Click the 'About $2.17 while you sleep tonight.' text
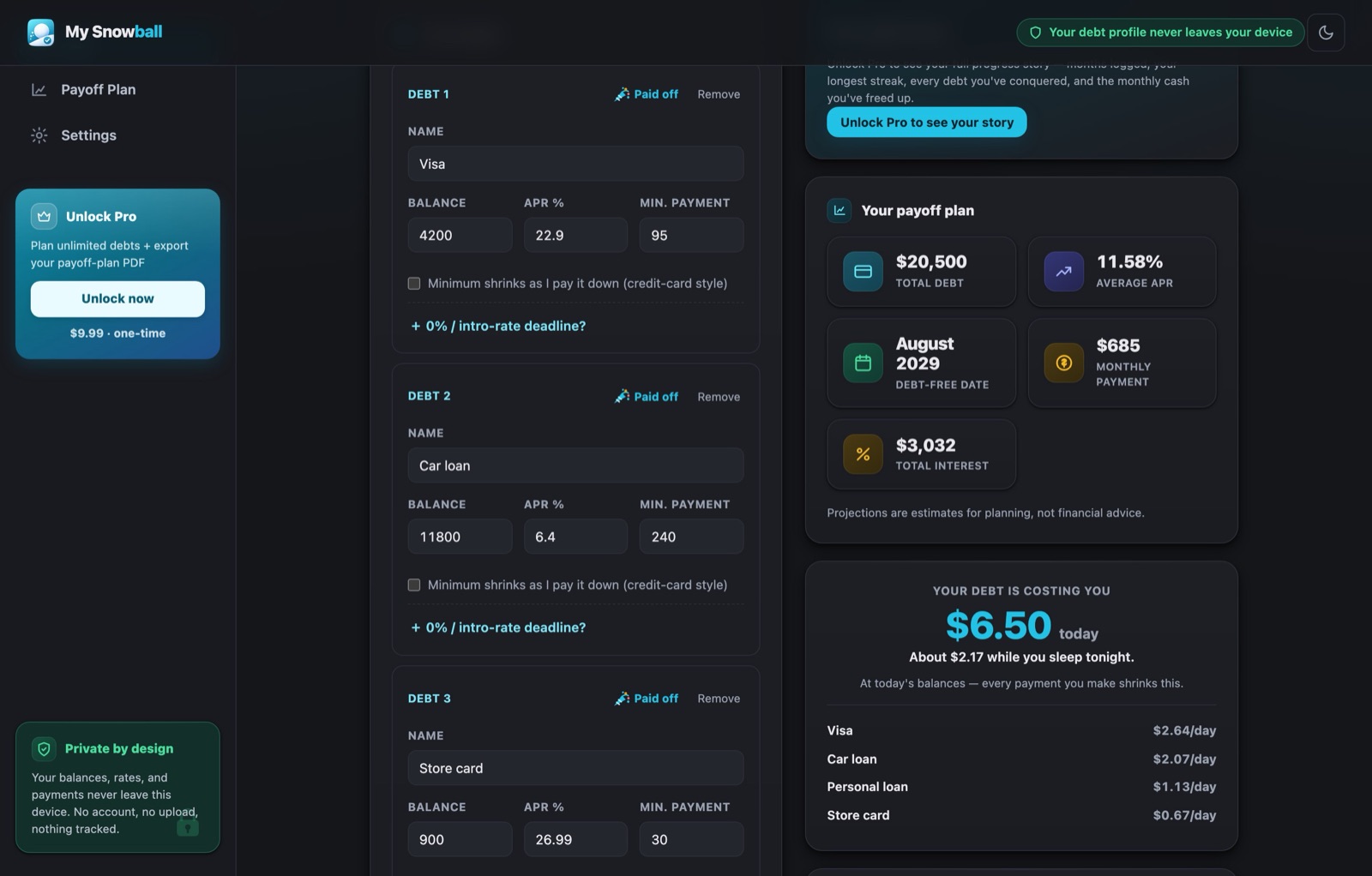Viewport: 1372px width, 876px height. point(1021,657)
